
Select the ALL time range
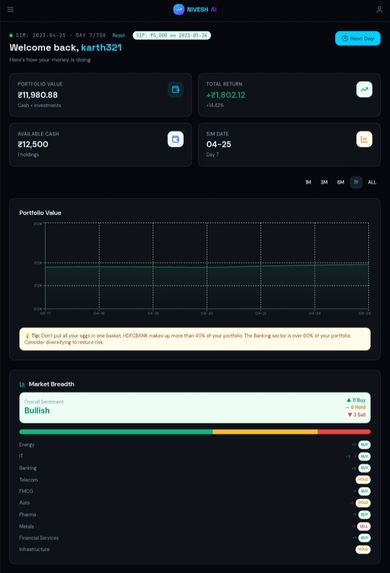[372, 182]
